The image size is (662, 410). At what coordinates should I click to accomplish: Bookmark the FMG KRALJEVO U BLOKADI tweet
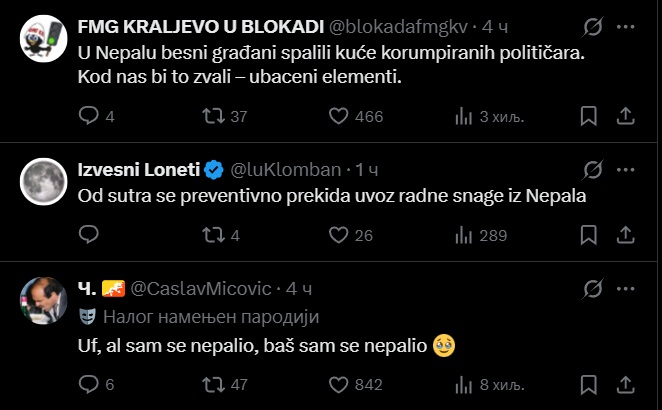589,116
